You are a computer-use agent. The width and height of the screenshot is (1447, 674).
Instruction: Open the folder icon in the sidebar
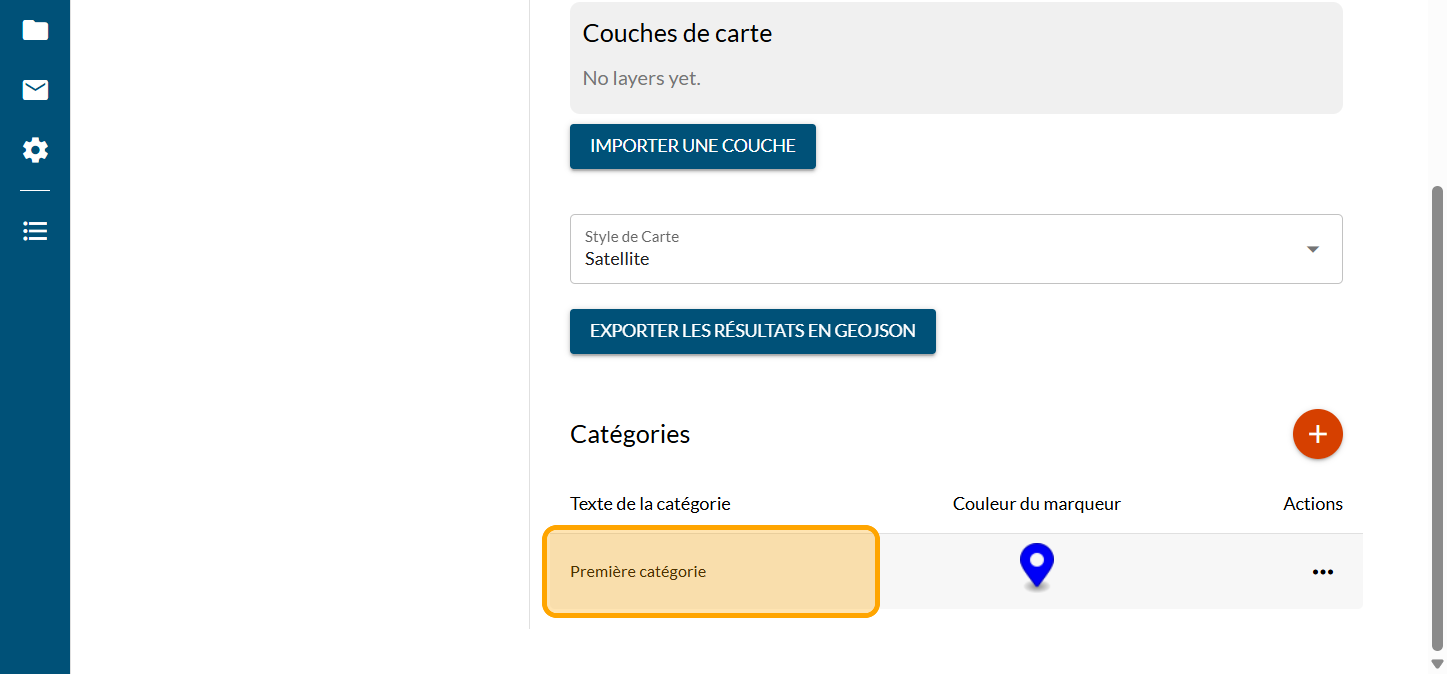[x=35, y=30]
